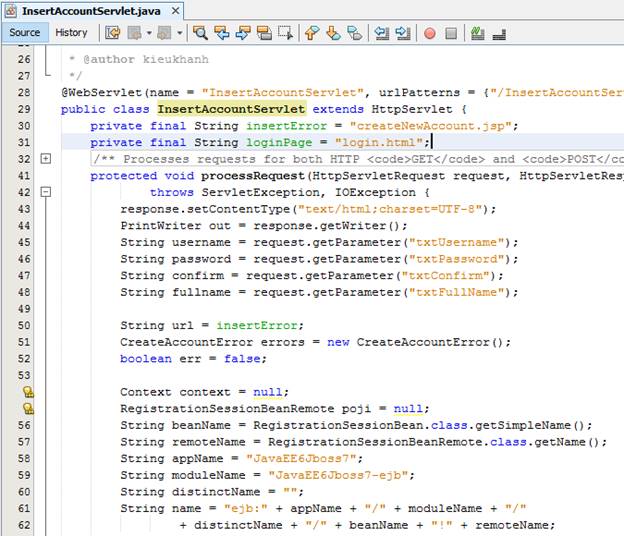The image size is (624, 536).
Task: Click line number 43 in the gutter
Action: tap(24, 209)
